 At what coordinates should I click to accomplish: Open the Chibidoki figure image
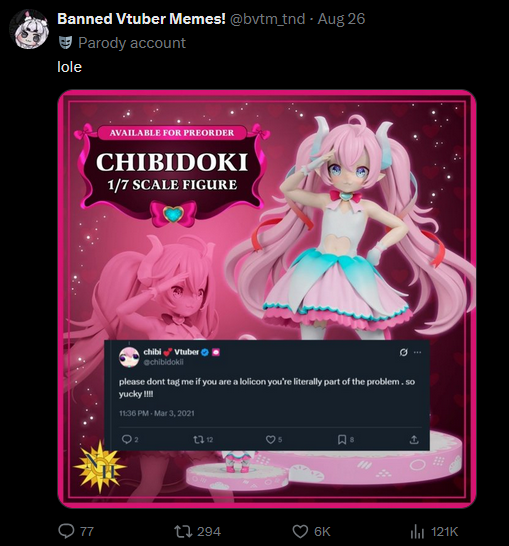pos(267,299)
